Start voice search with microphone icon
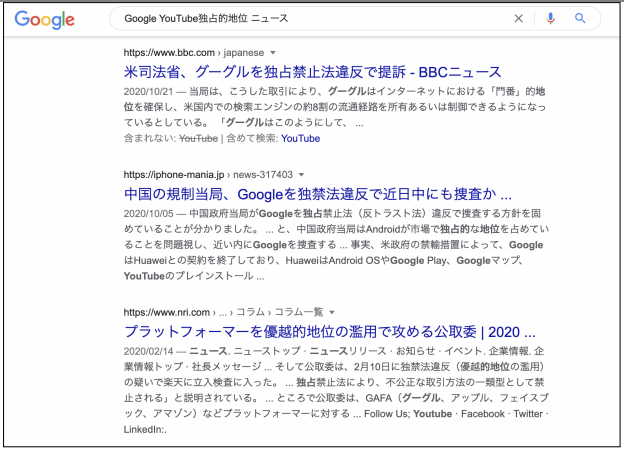Image resolution: width=624 pixels, height=450 pixels. click(550, 18)
